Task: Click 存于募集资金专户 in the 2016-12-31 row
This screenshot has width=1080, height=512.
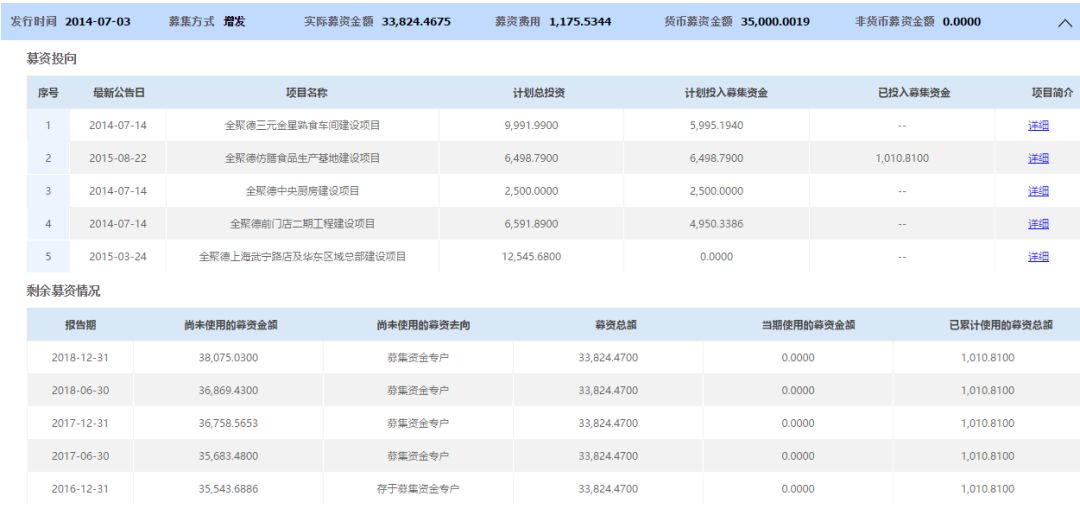Action: pyautogui.click(x=418, y=489)
